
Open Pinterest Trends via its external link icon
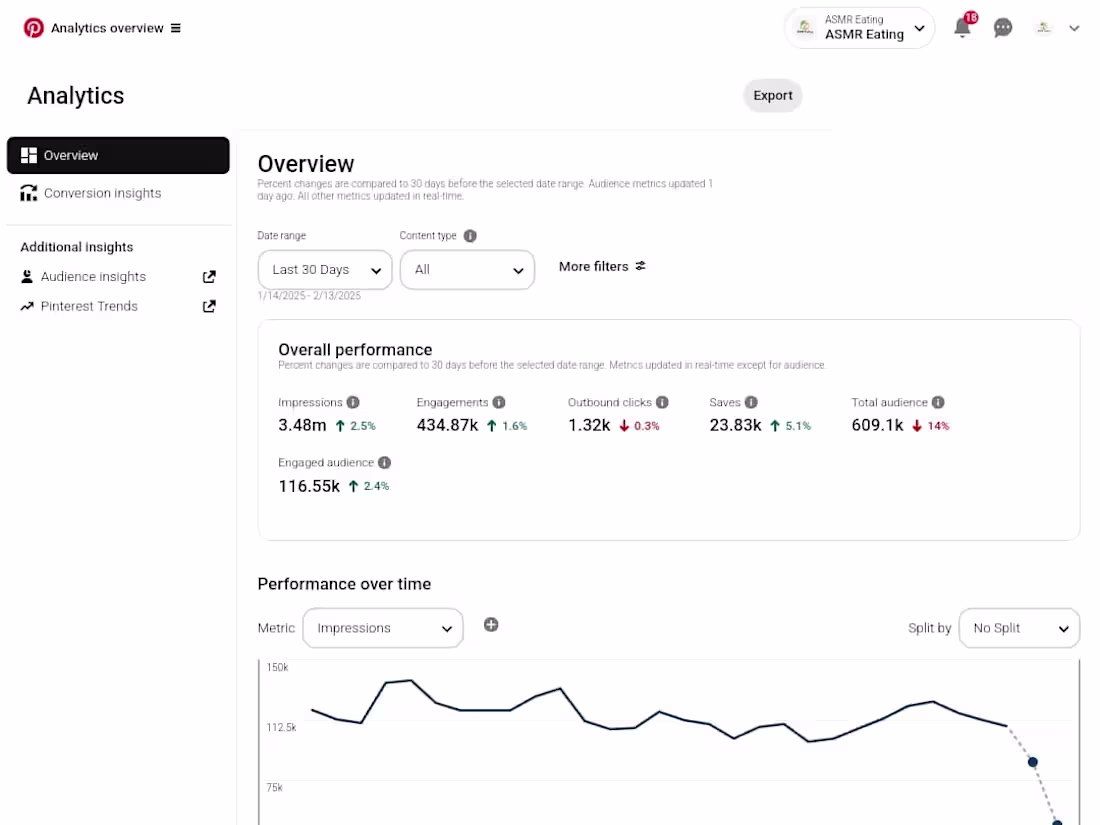click(209, 307)
